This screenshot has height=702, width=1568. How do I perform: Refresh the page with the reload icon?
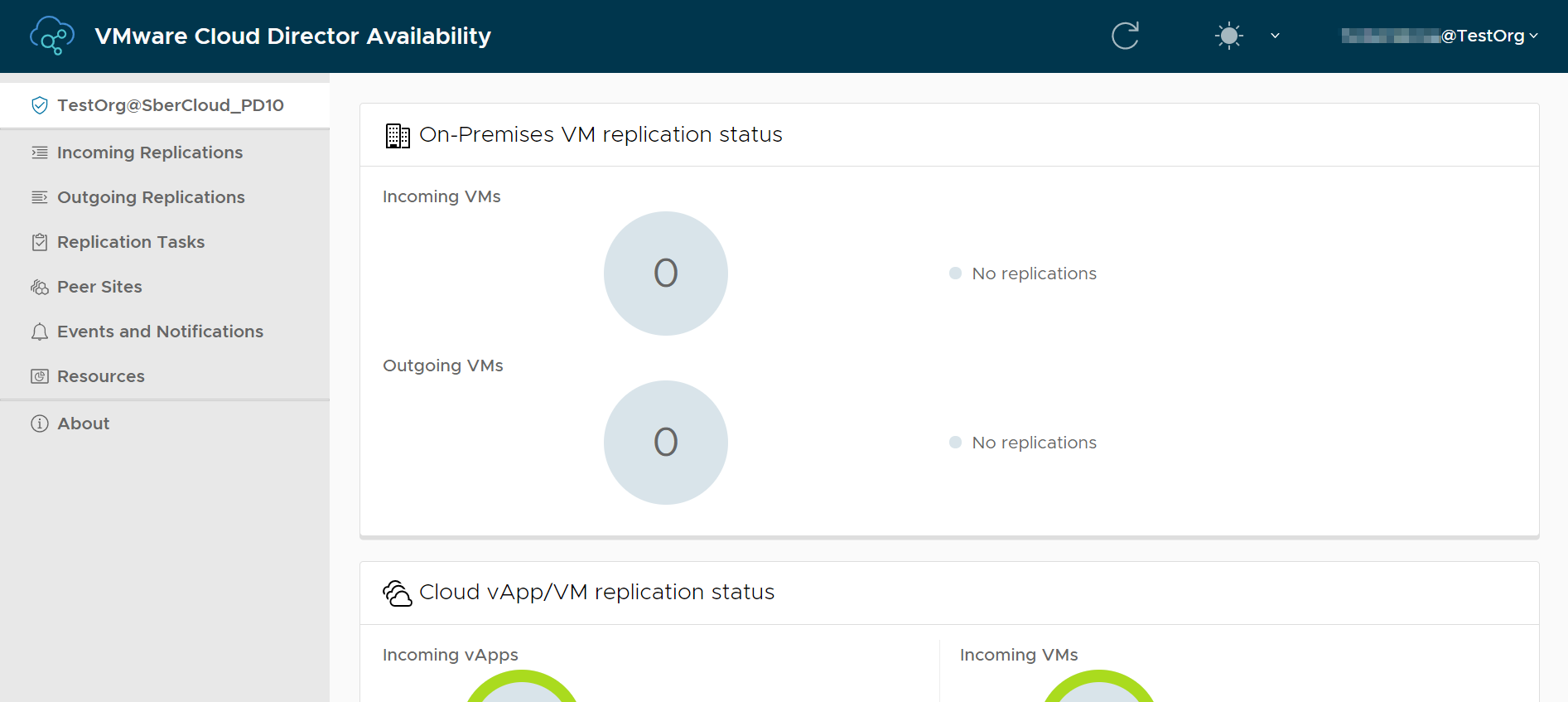pos(1125,36)
